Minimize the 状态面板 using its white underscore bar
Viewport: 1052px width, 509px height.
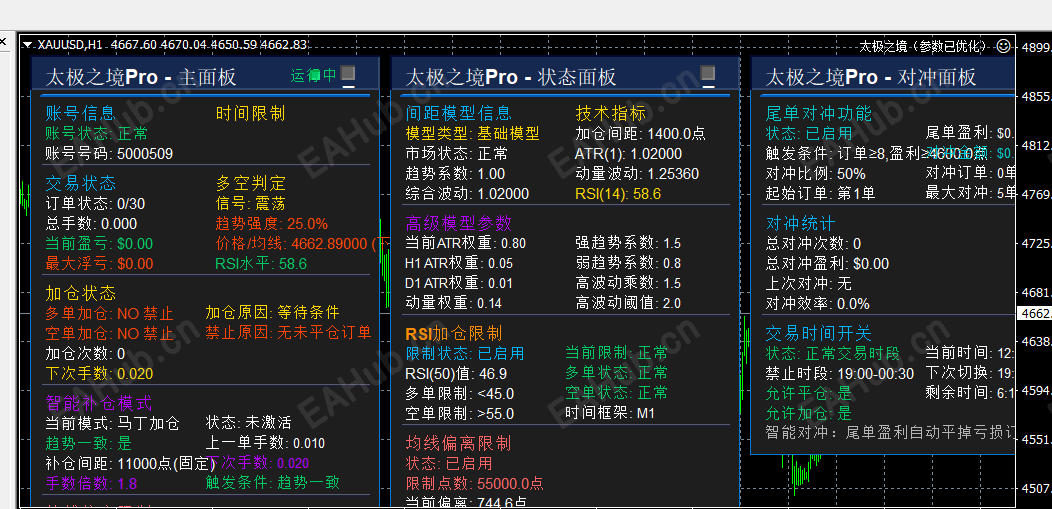point(707,86)
